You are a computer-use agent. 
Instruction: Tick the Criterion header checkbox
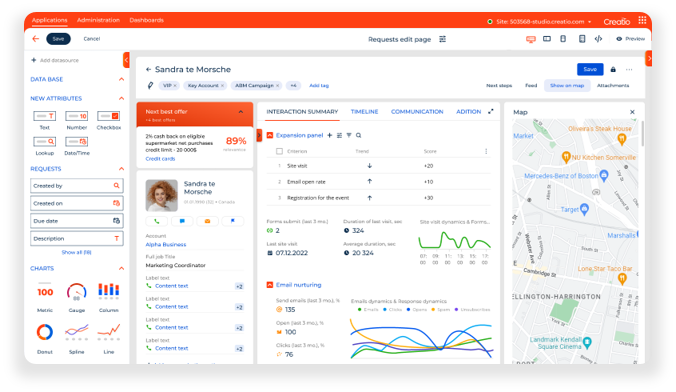click(279, 151)
